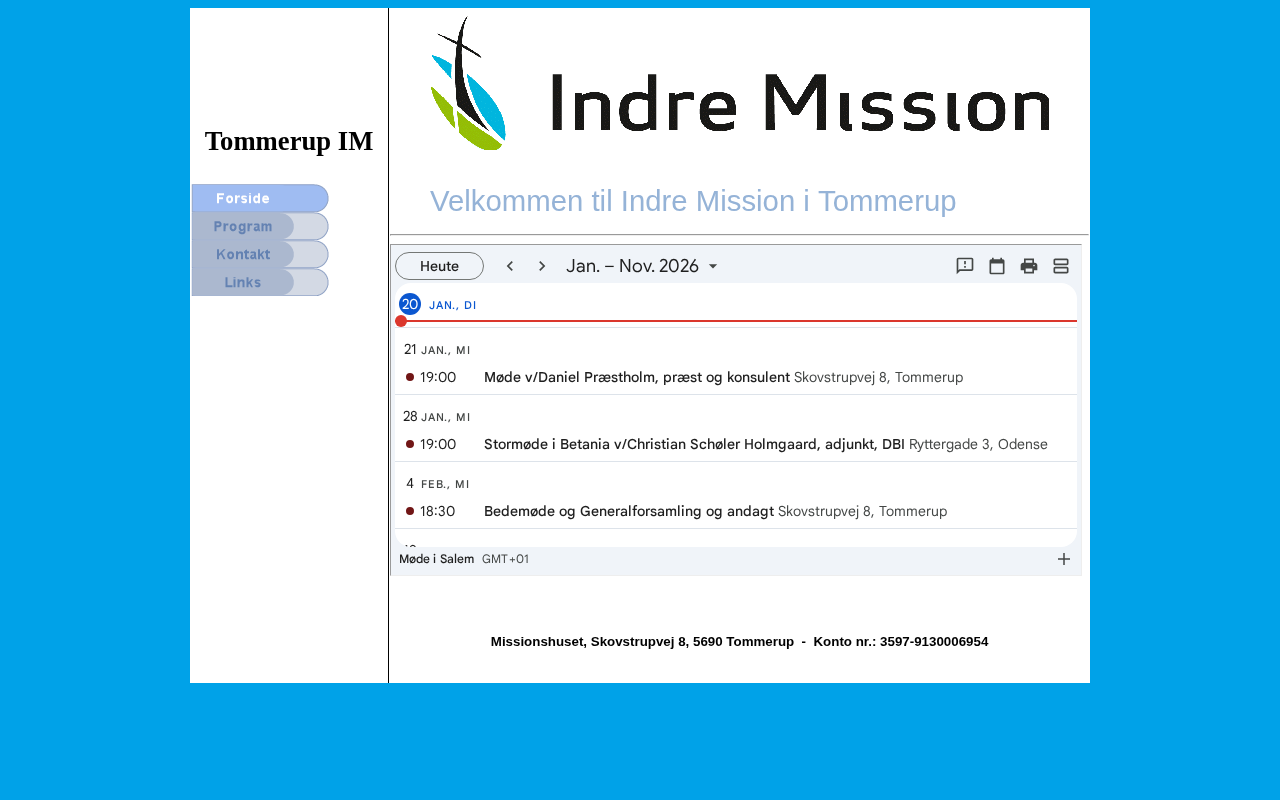This screenshot has height=800, width=1280.
Task: Click the 18:30 time of the Bedemøde event
Action: coord(438,511)
